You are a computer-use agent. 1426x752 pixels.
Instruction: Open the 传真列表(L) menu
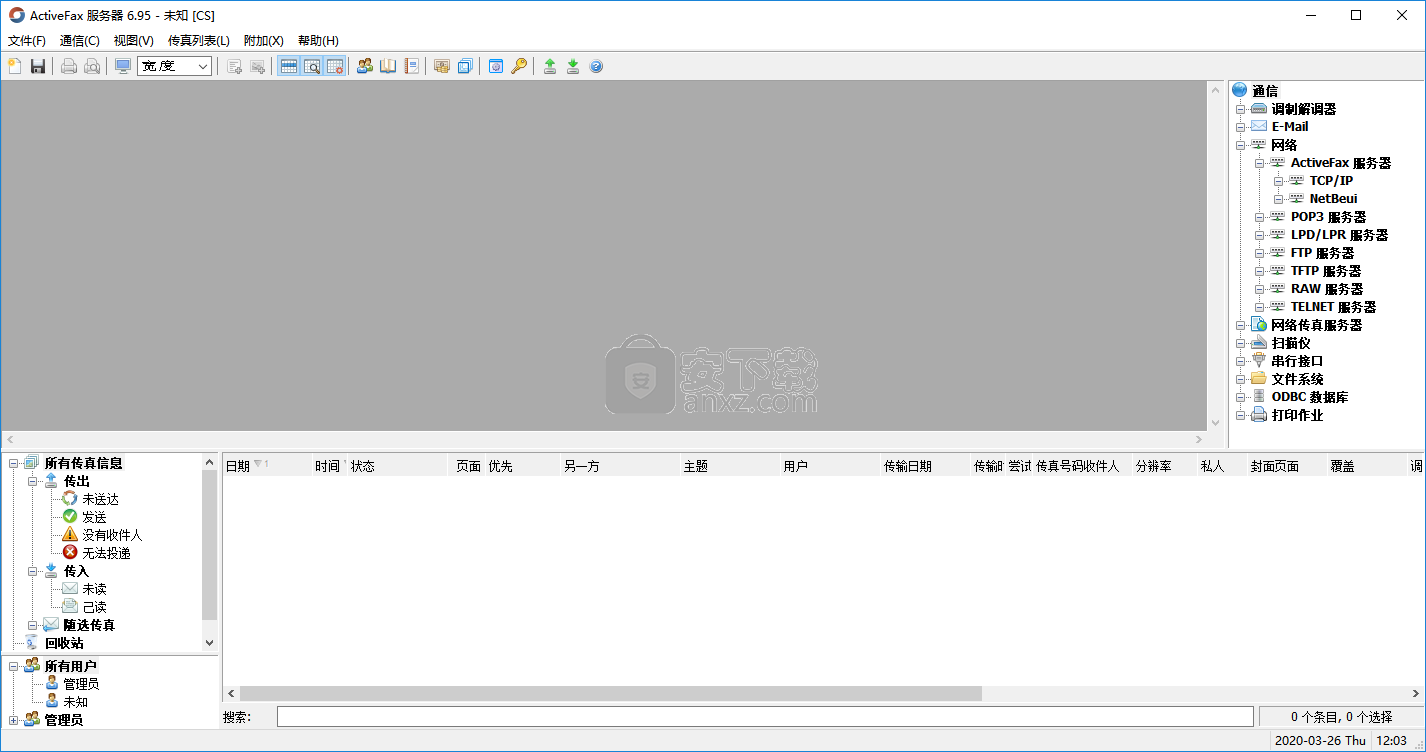[x=199, y=41]
